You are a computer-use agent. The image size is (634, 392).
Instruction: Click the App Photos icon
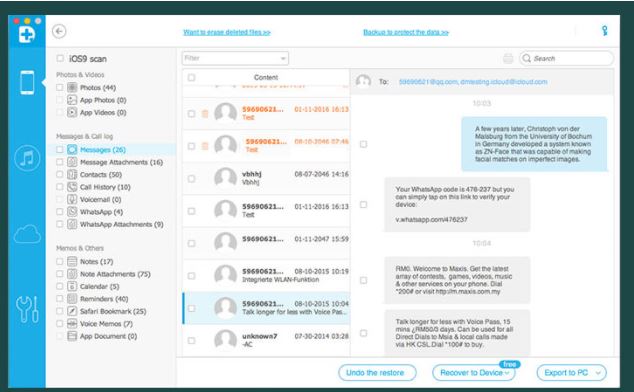(72, 100)
